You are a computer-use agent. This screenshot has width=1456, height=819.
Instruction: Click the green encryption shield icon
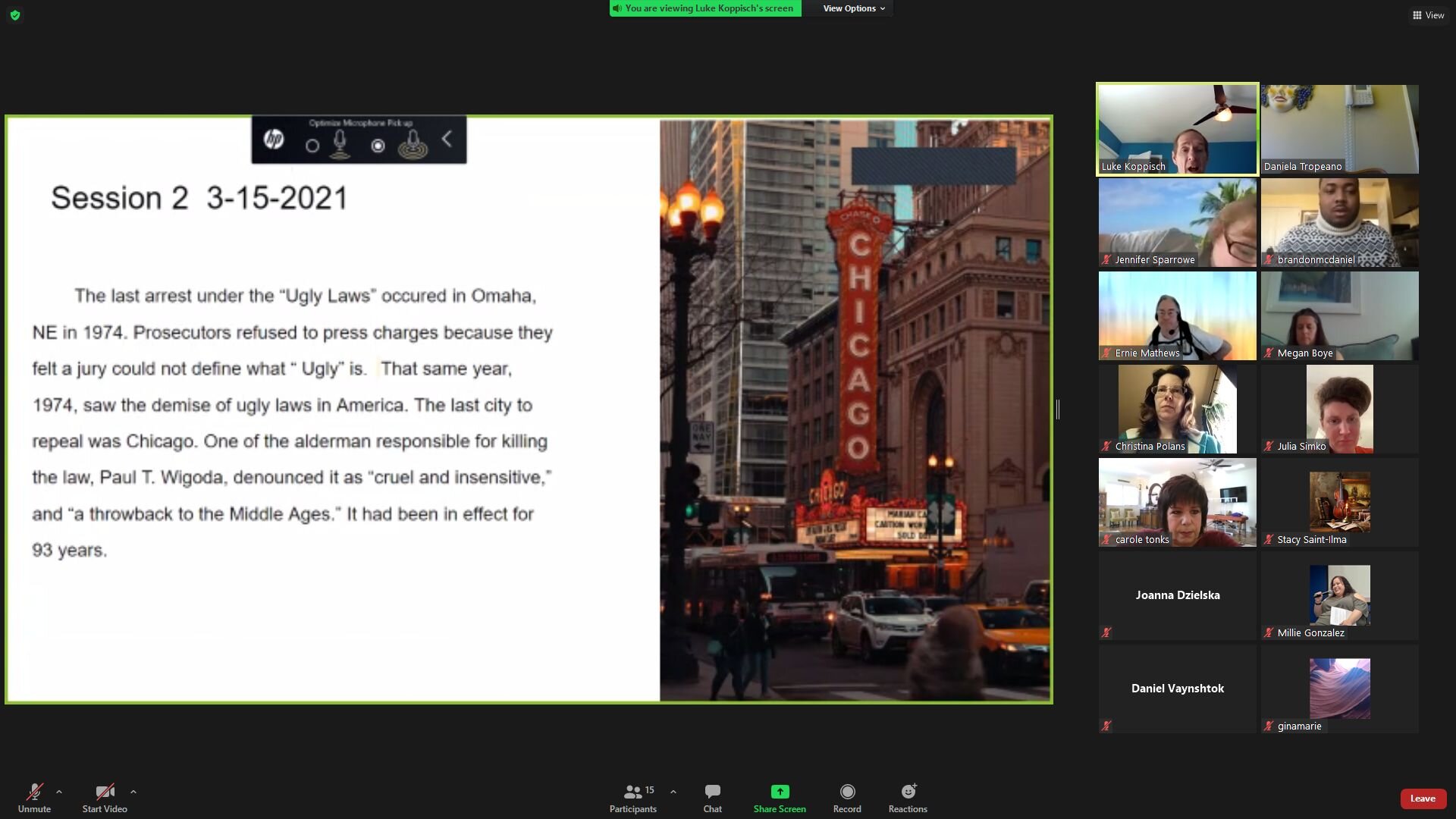[15, 15]
